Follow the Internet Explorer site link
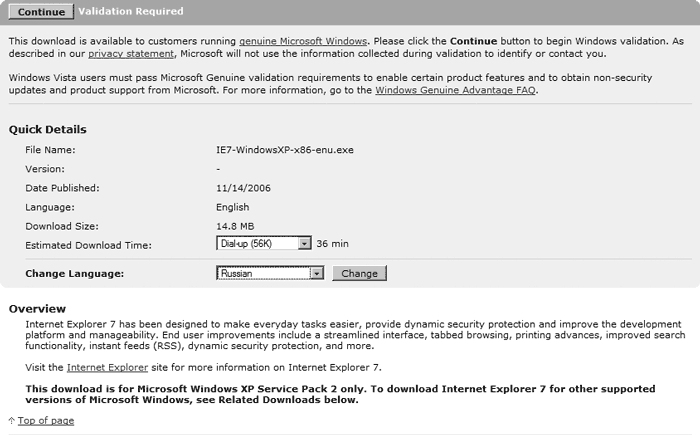Viewport: 700px width, 435px height. tap(107, 368)
